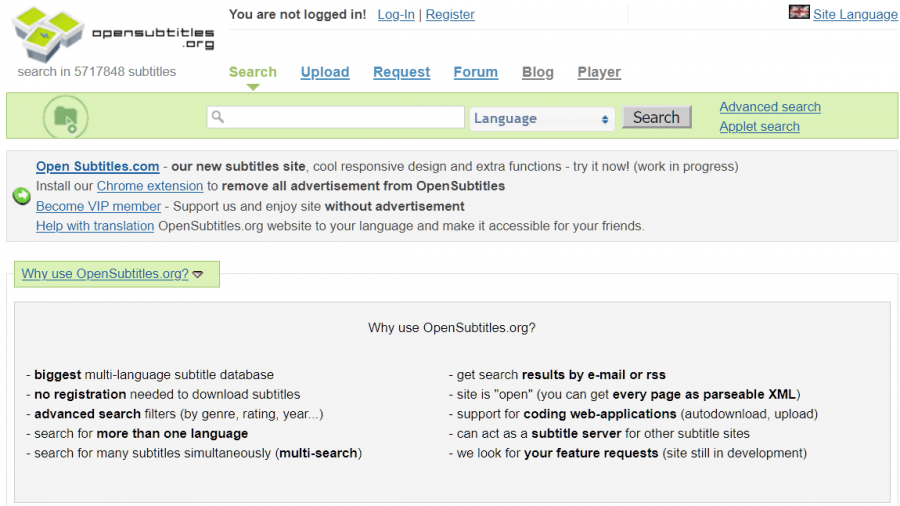This screenshot has height=506, width=900.
Task: Click the Register link
Action: pyautogui.click(x=450, y=14)
